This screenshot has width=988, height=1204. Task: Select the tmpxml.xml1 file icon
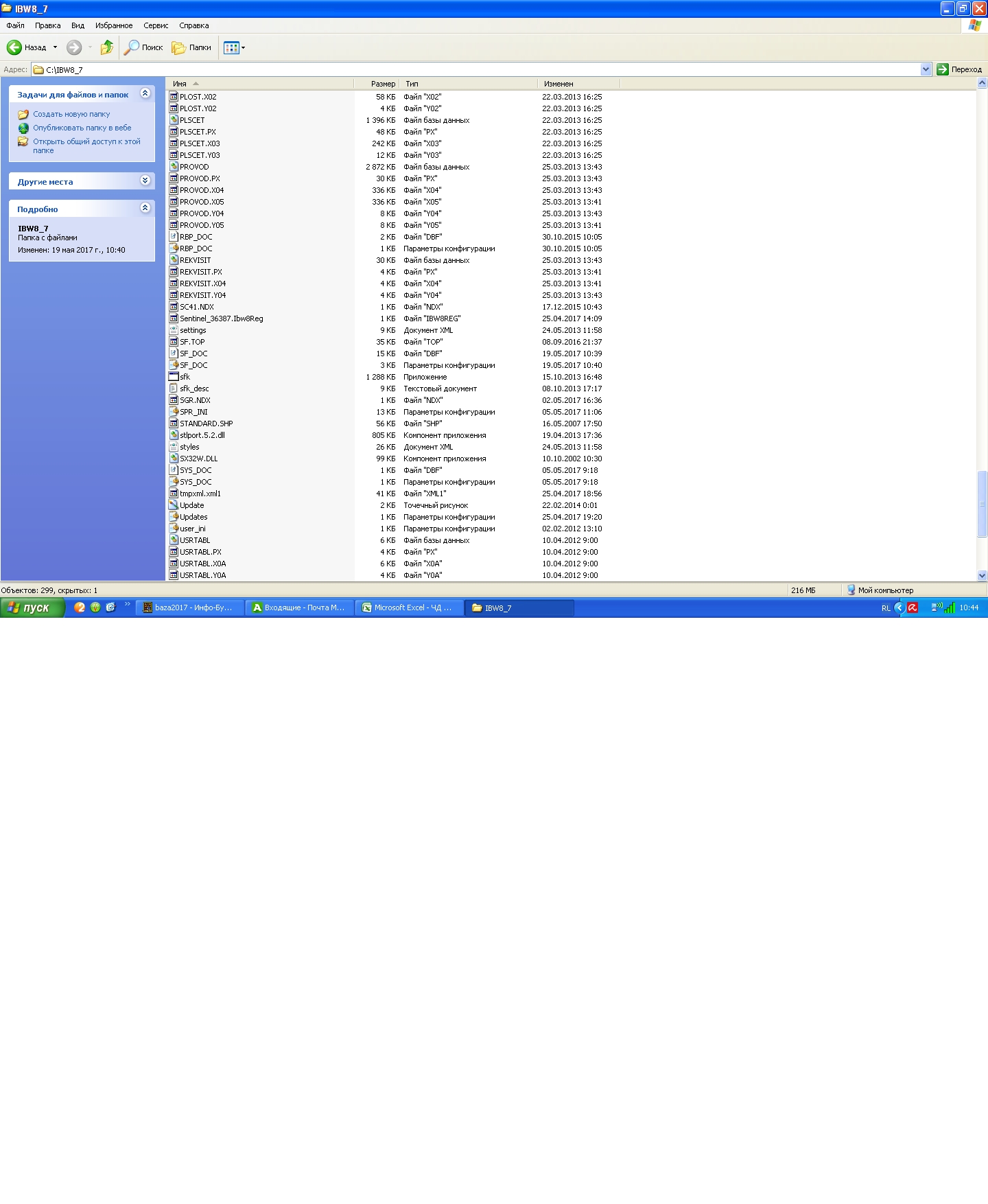tap(174, 494)
